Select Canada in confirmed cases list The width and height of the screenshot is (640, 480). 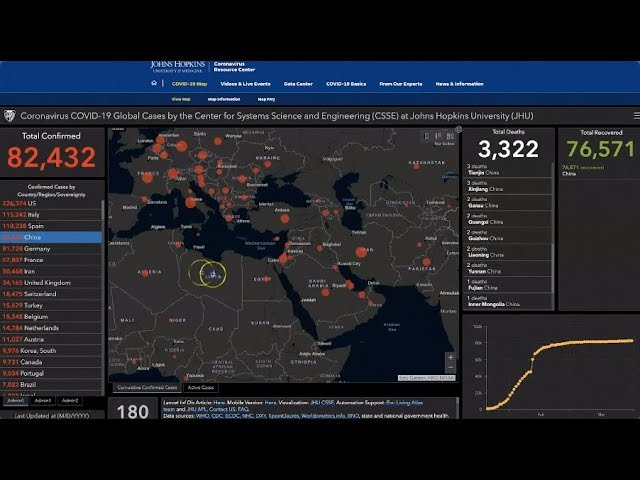[x=51, y=362]
